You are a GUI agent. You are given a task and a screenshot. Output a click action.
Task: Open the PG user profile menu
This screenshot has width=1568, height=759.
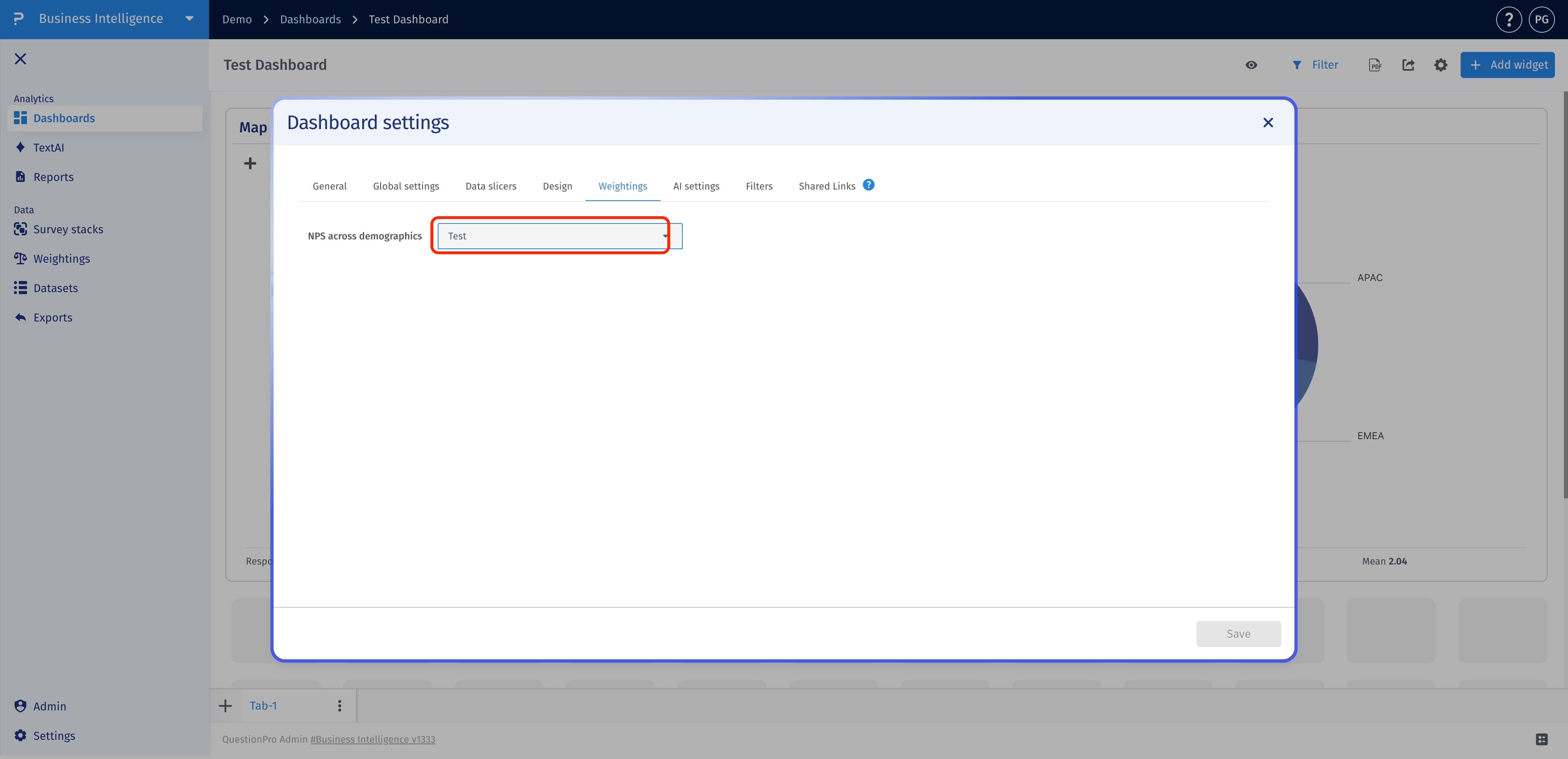[1541, 20]
